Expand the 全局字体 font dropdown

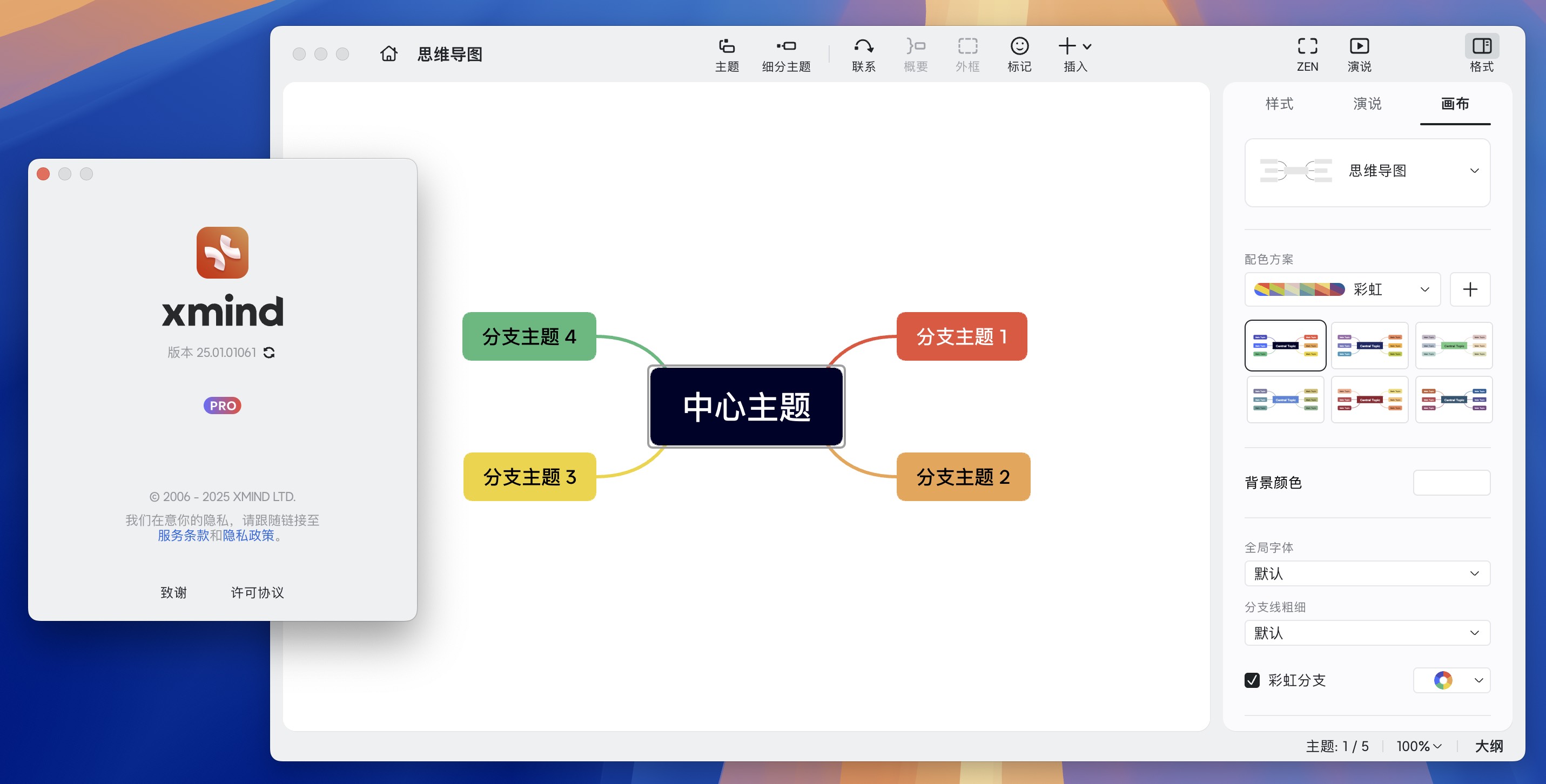1367,573
